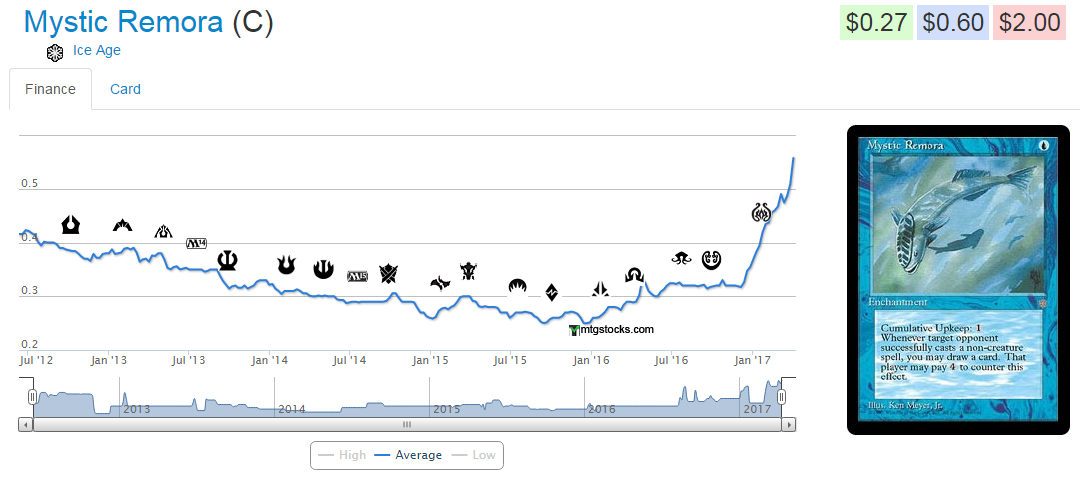Click the Shadows over Innistrad set icon
The height and width of the screenshot is (479, 1080).
click(634, 275)
